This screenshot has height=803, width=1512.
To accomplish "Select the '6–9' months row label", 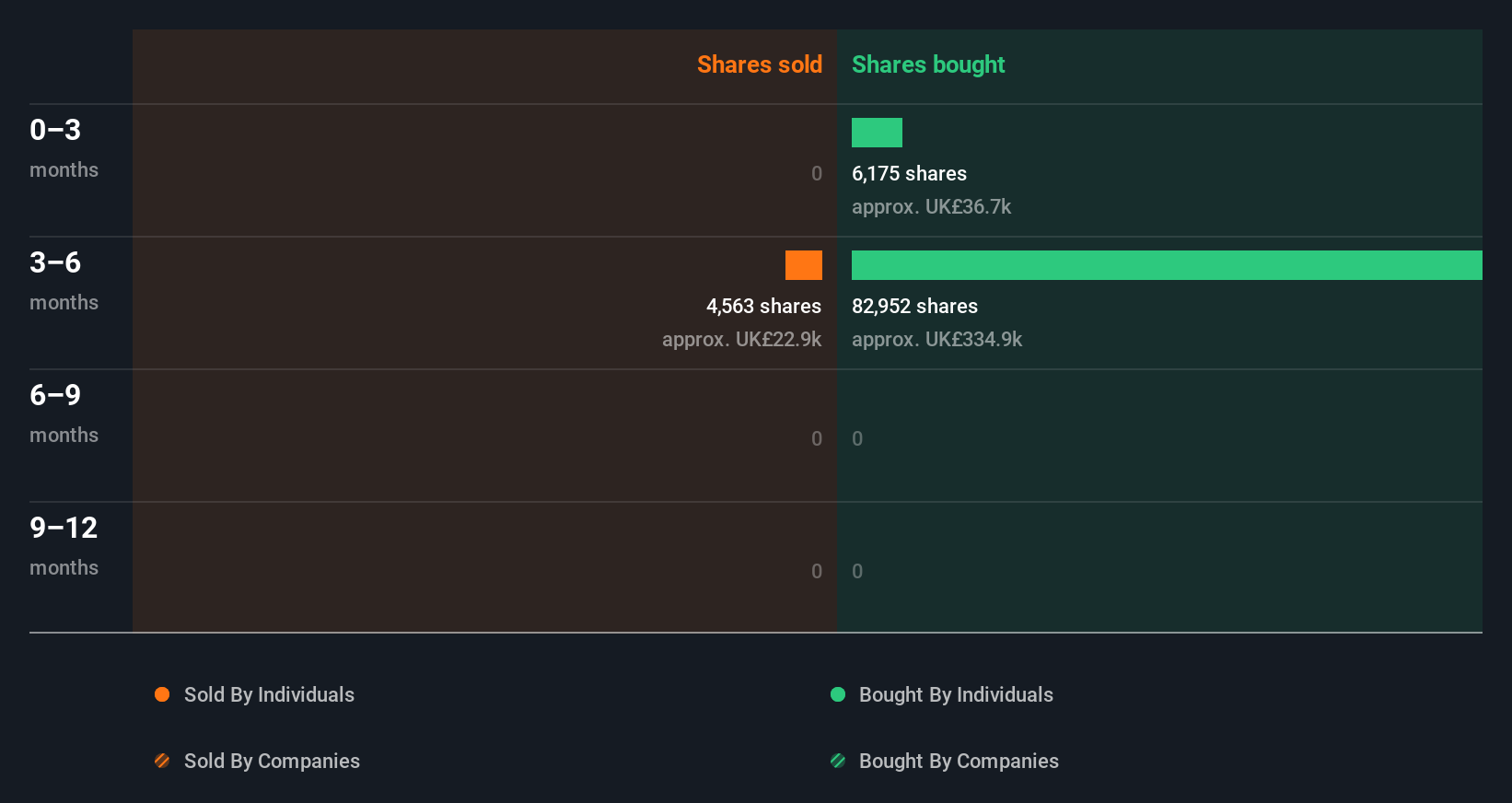I will pos(55,395).
